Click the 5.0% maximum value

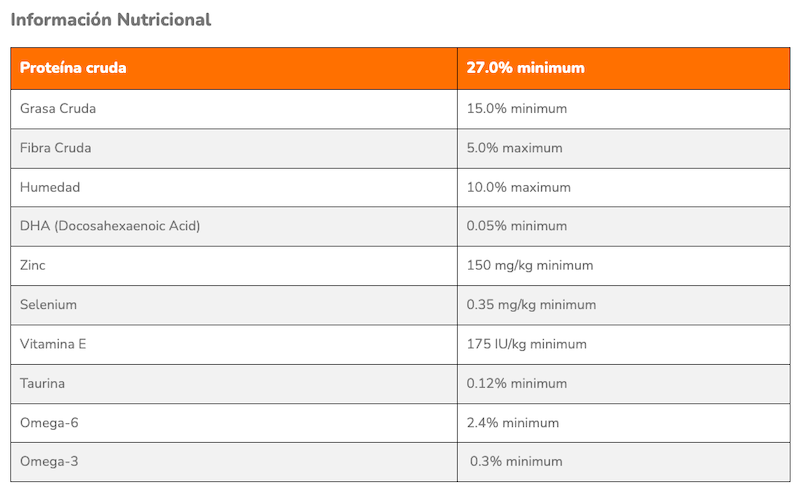coord(515,148)
